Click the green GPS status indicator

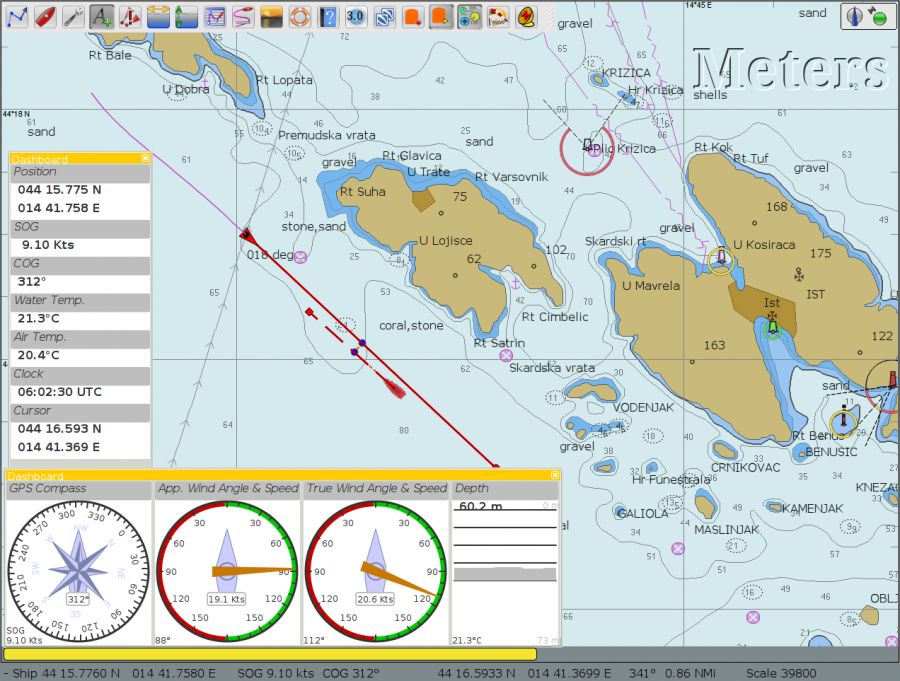coord(879,18)
